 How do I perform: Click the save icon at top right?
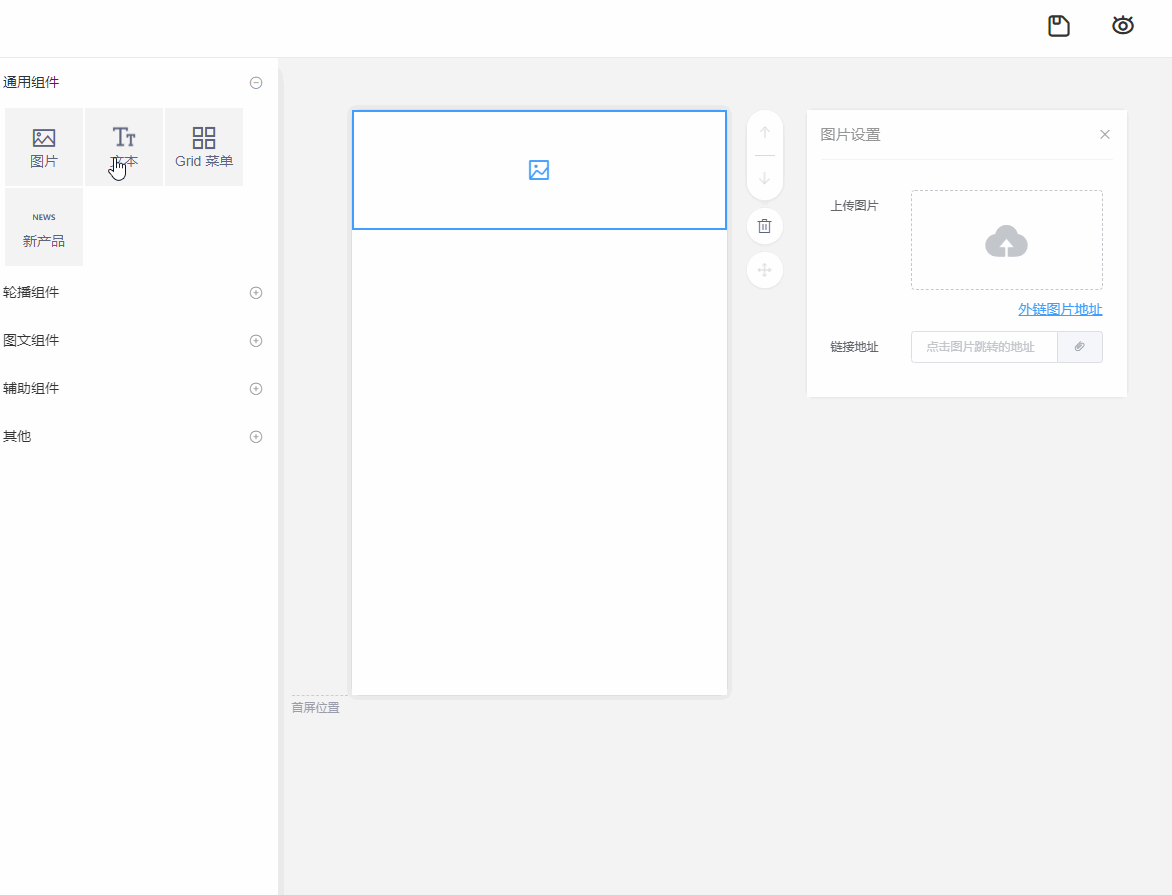tap(1059, 25)
